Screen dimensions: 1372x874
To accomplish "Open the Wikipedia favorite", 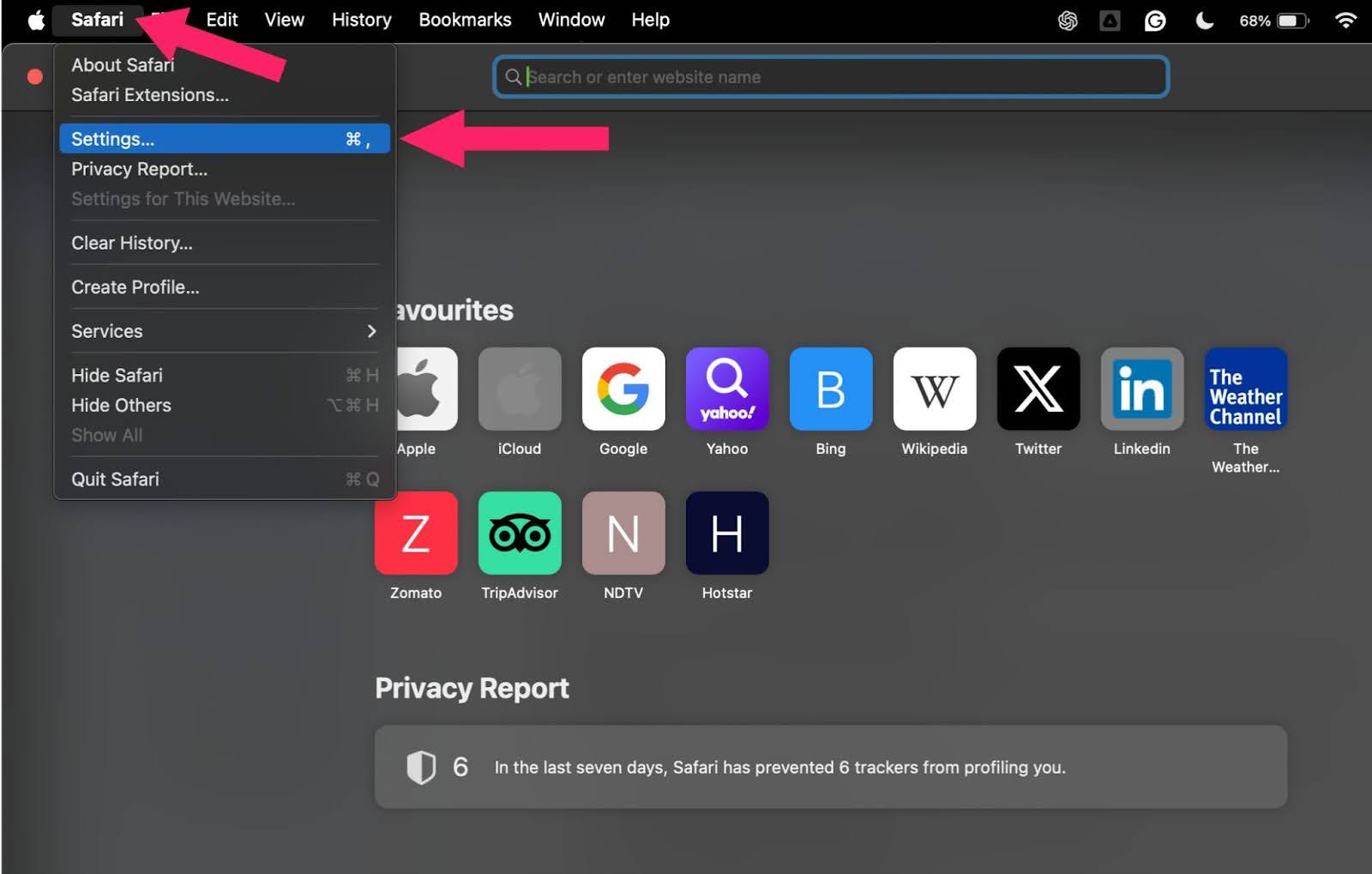I will point(934,389).
